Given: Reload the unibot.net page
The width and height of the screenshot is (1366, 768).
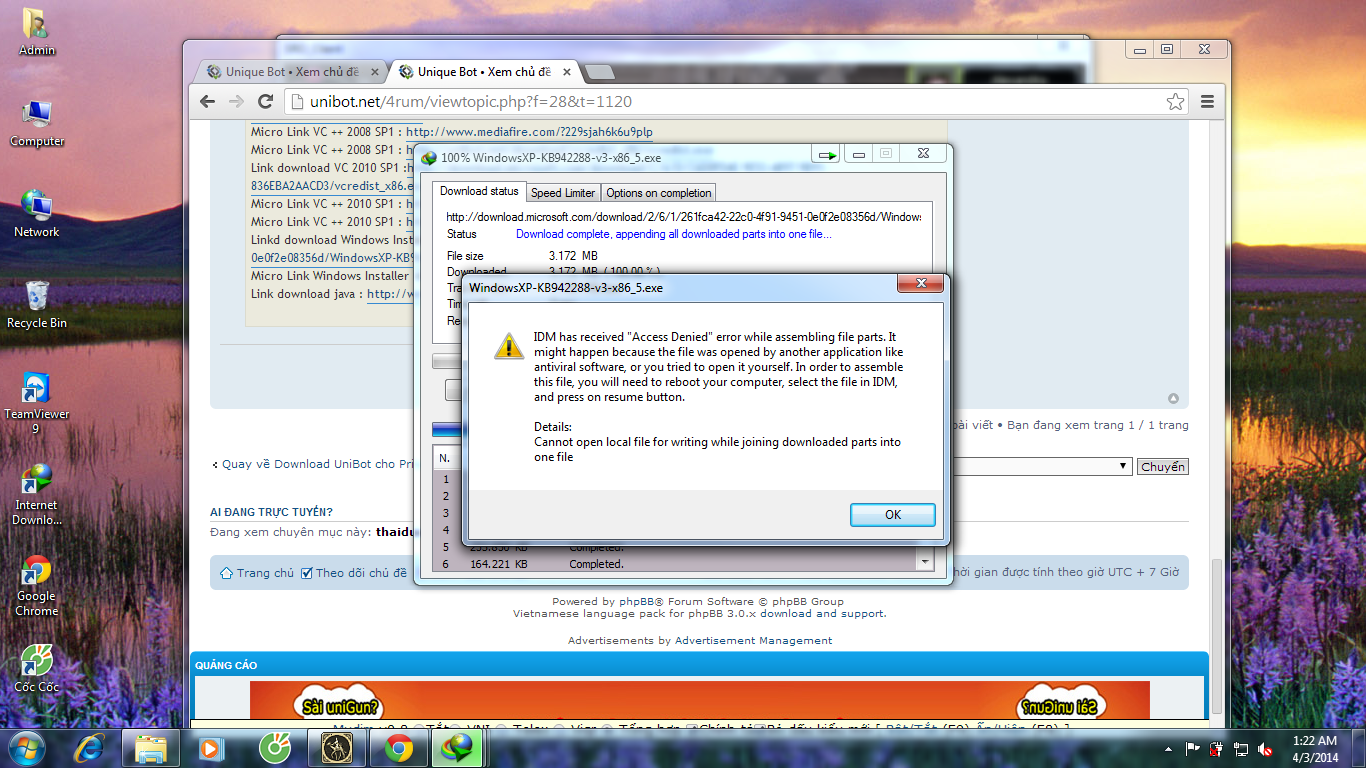Looking at the screenshot, I should (265, 101).
